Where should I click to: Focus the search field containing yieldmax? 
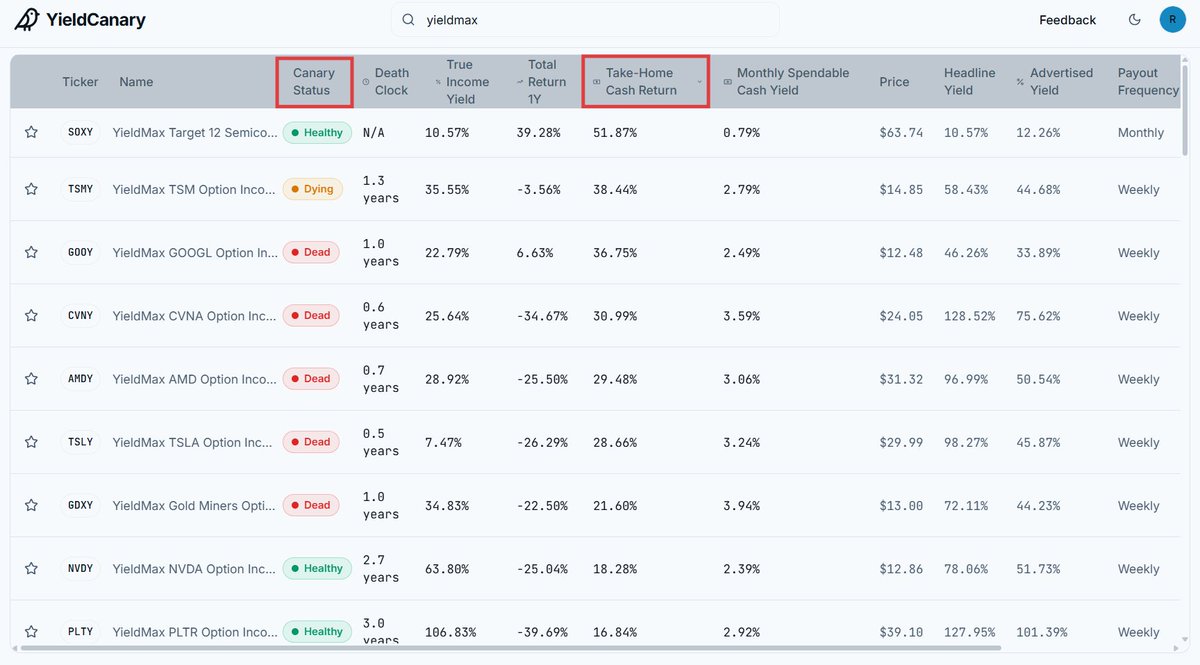(585, 19)
